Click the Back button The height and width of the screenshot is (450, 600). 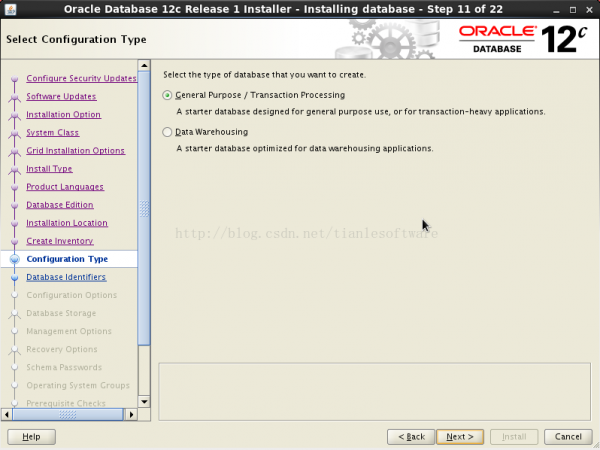click(411, 437)
